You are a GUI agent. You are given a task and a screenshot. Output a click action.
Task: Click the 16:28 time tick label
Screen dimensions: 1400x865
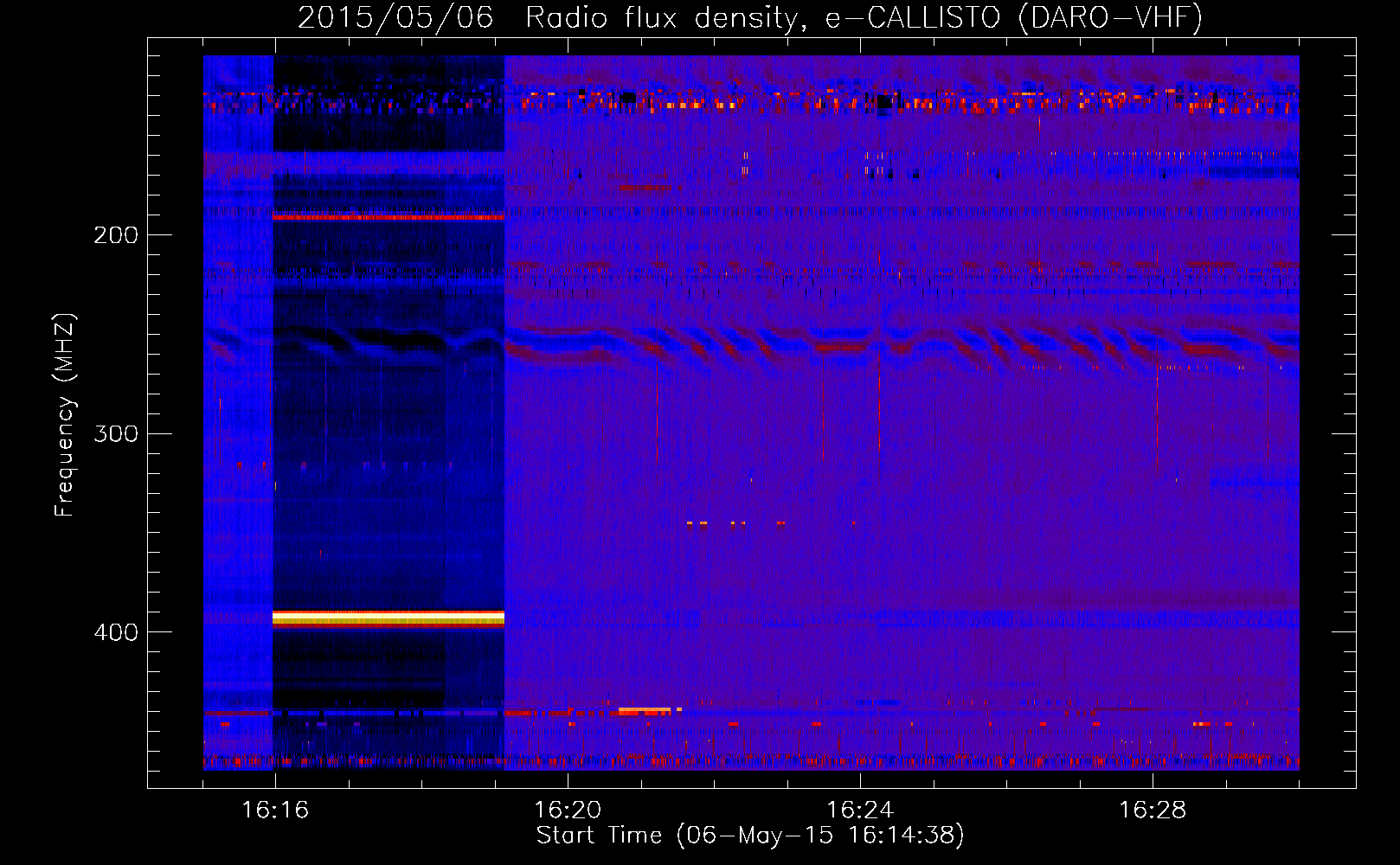click(x=1153, y=811)
